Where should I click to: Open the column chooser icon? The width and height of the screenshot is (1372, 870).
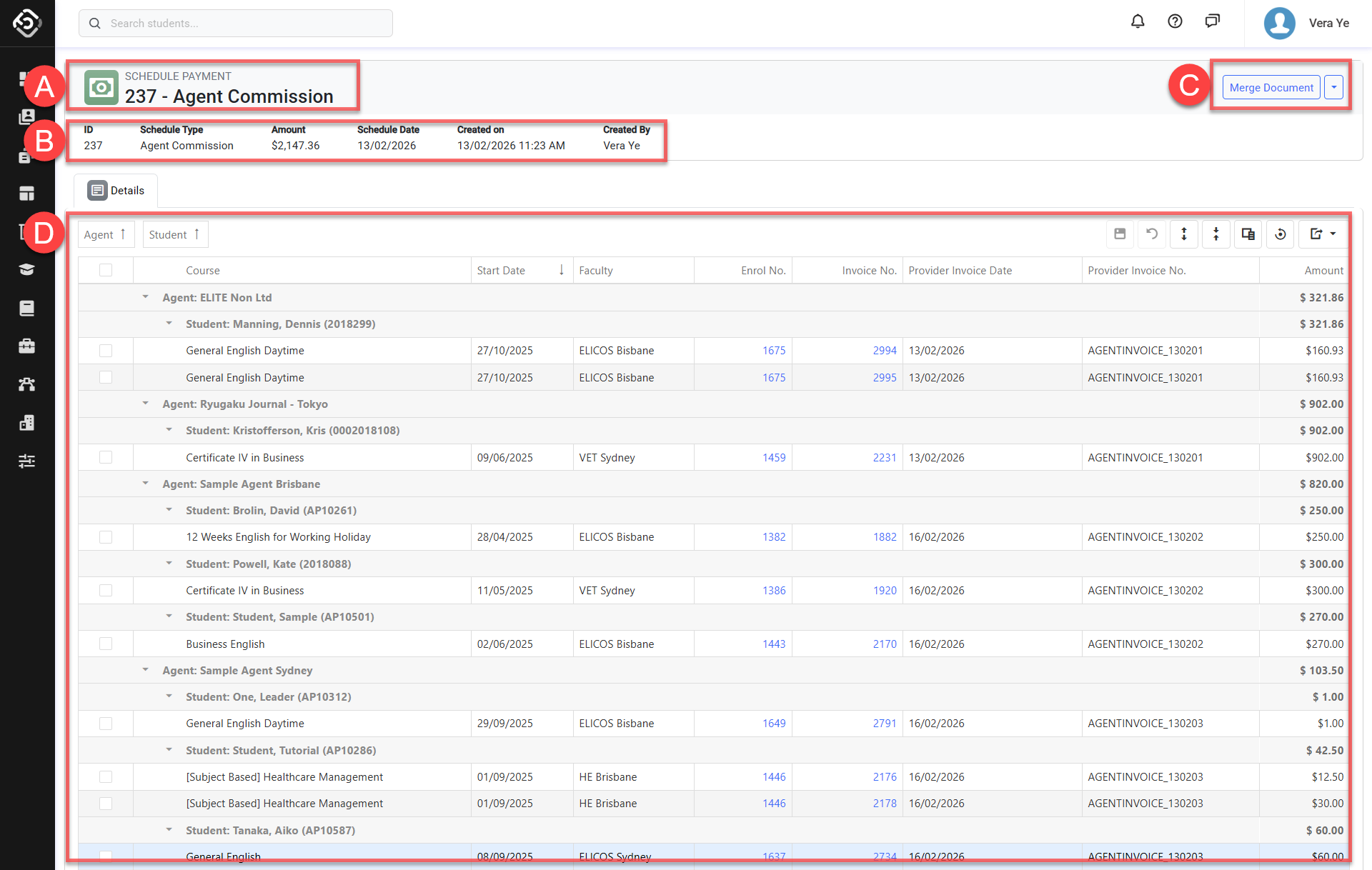(1248, 234)
